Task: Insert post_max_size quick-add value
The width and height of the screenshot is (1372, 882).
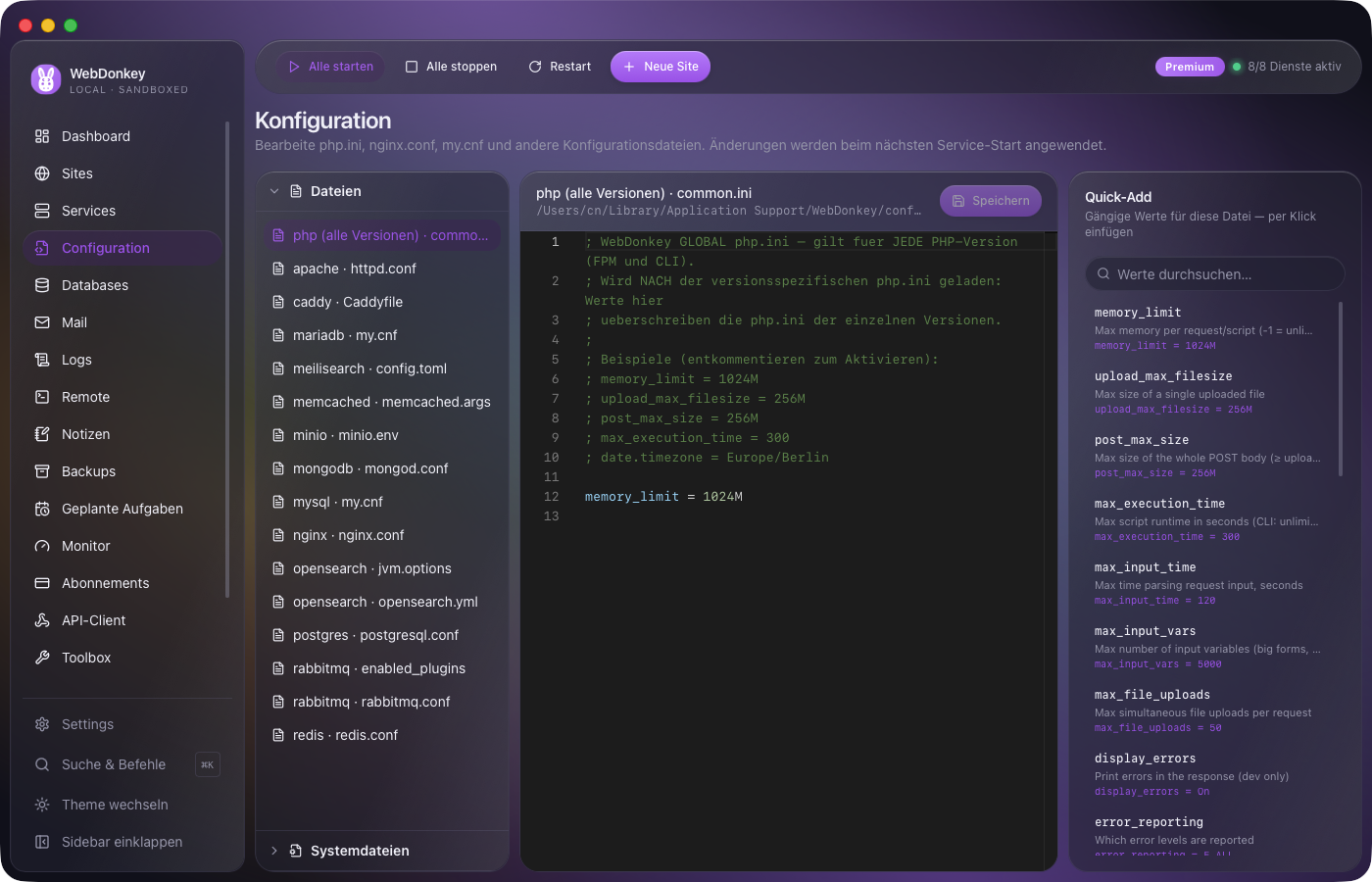Action: [x=1209, y=456]
